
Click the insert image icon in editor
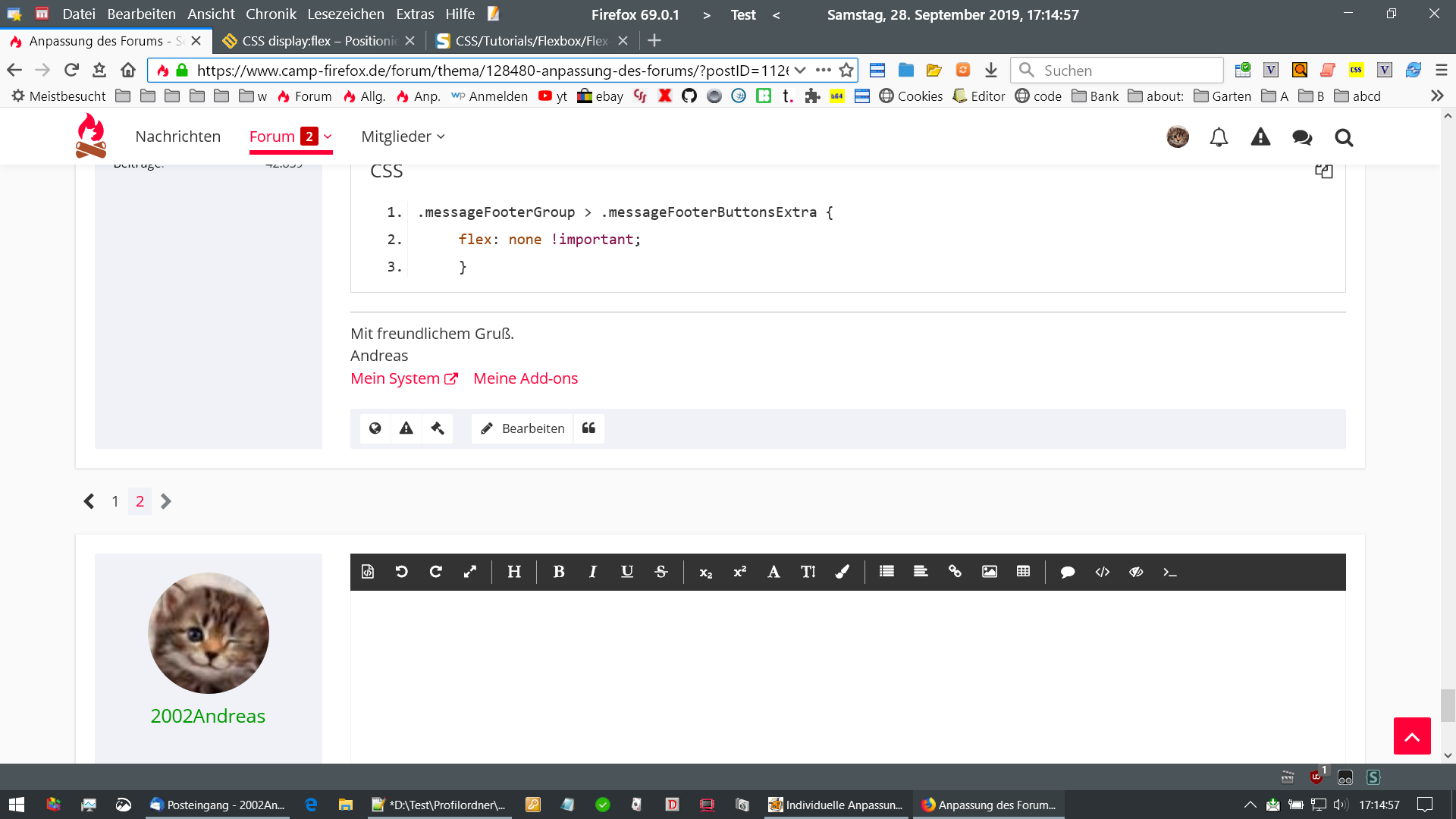coord(989,572)
